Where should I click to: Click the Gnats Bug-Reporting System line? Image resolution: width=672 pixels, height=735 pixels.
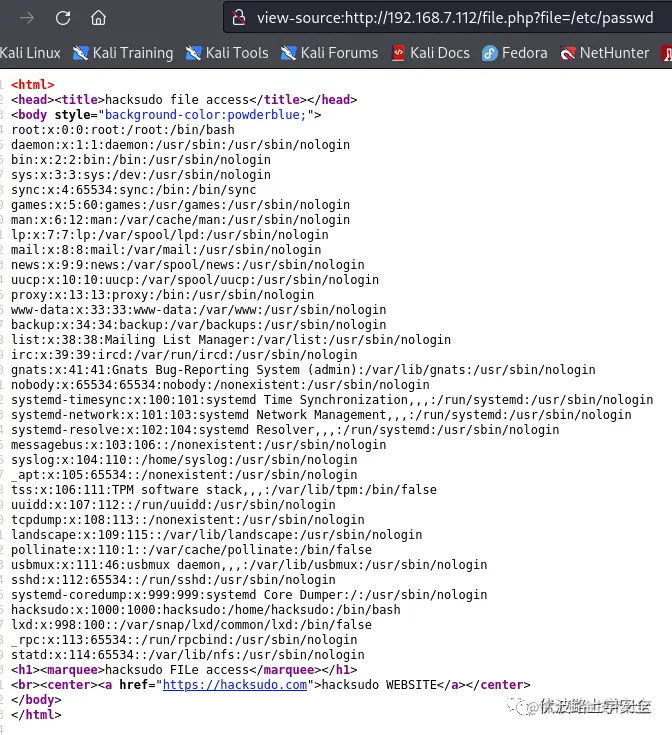click(303, 370)
